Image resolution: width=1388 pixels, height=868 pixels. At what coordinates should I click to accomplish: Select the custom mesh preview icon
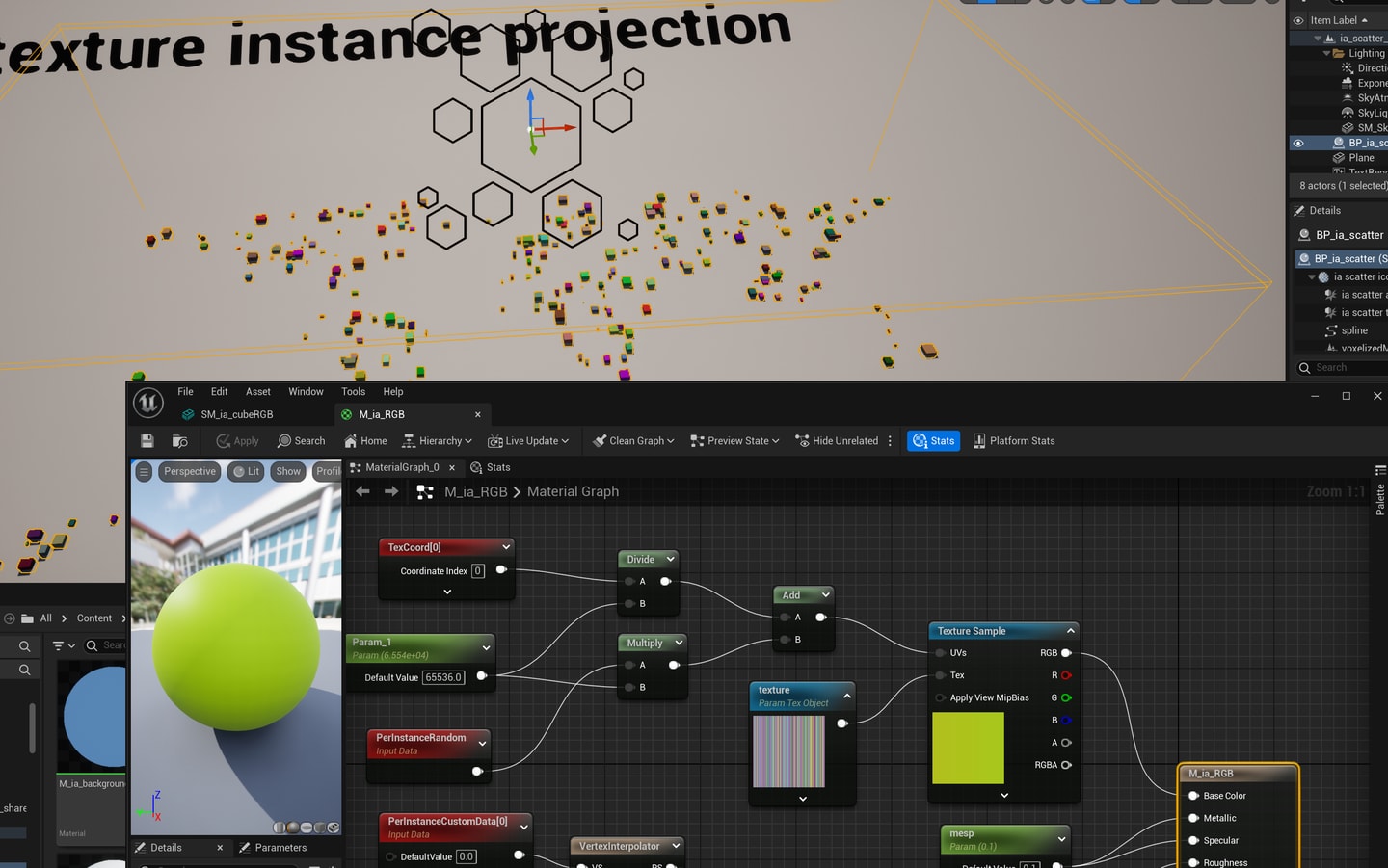tap(334, 828)
